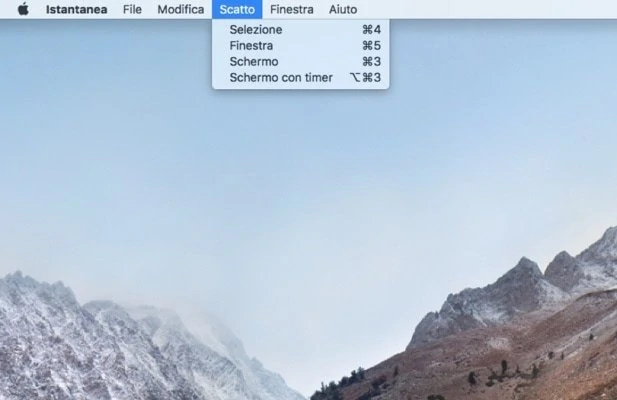Choose Selezione from the Scatto menu

tap(301, 29)
